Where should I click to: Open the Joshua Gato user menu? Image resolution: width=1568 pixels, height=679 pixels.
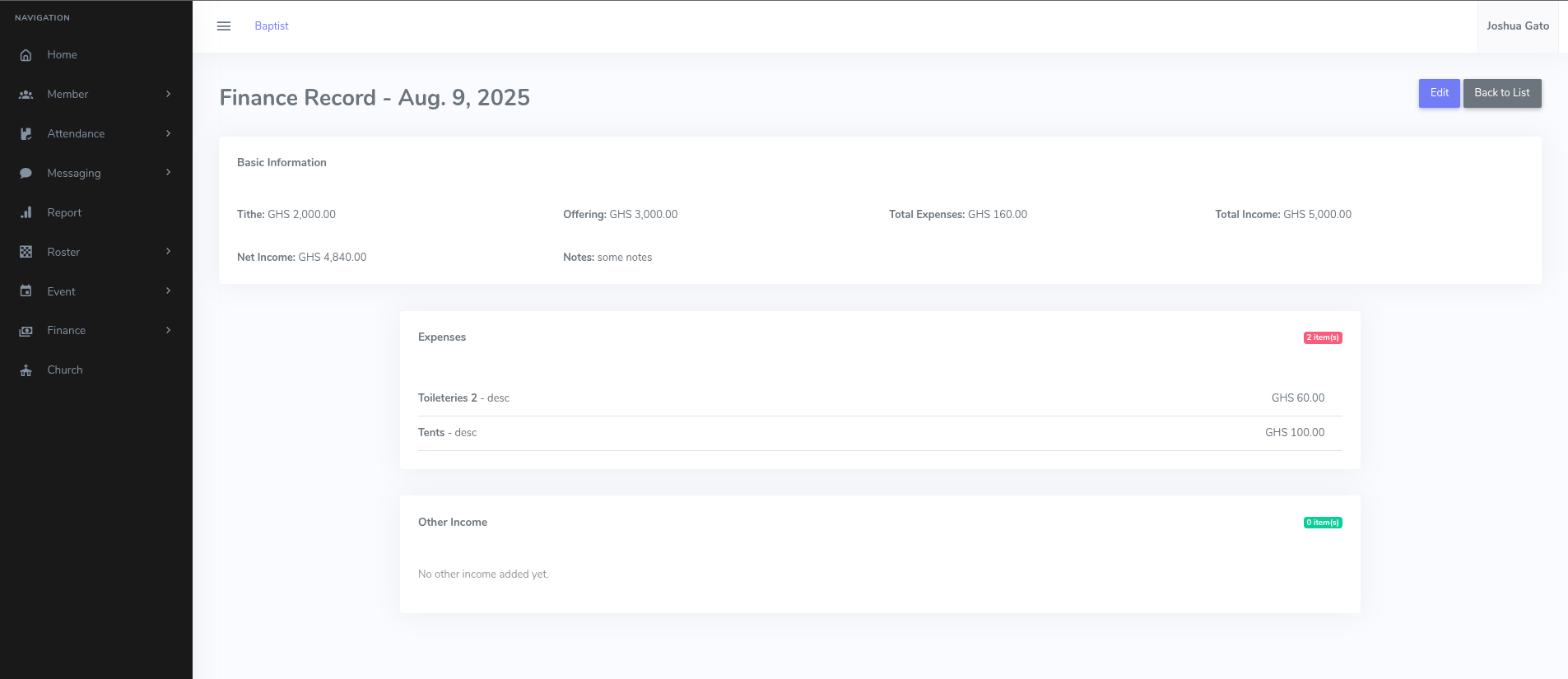[1517, 26]
